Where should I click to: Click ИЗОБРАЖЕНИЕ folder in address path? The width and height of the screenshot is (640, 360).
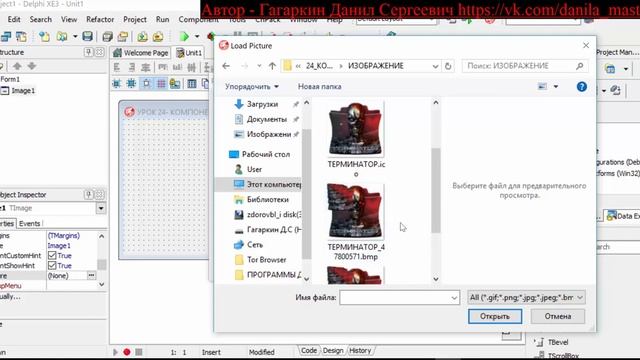[376, 66]
